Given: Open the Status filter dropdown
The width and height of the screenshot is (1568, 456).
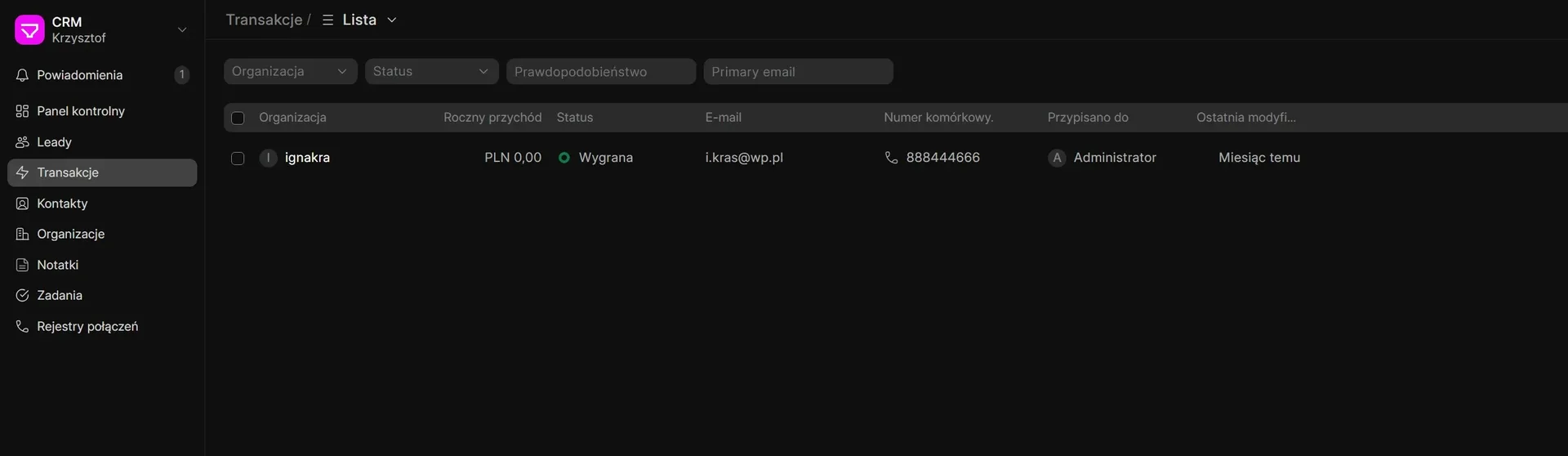Looking at the screenshot, I should 432,71.
